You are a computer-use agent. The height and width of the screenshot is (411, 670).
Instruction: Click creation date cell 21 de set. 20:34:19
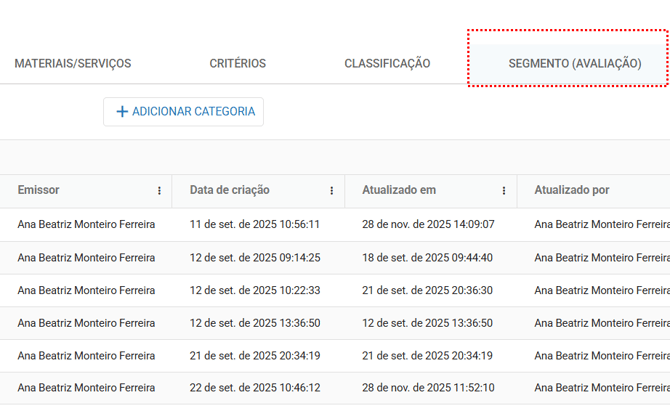click(x=255, y=356)
